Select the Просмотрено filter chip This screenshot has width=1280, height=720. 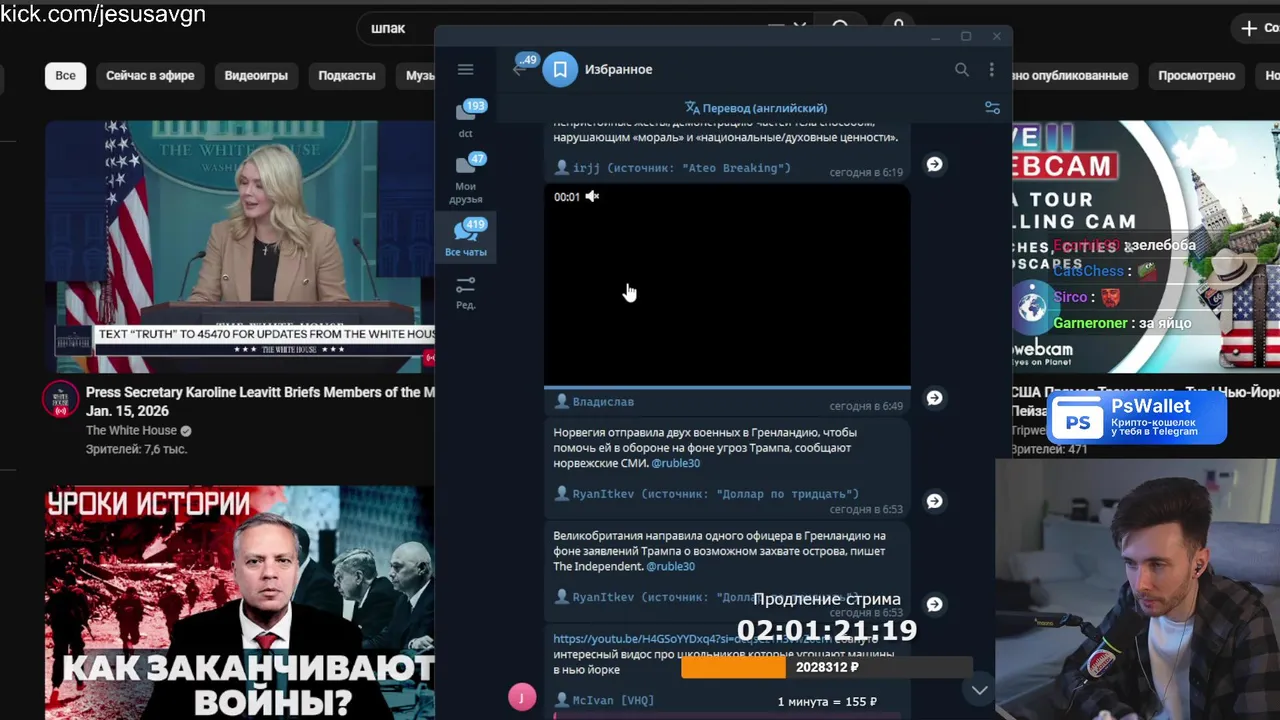1196,75
